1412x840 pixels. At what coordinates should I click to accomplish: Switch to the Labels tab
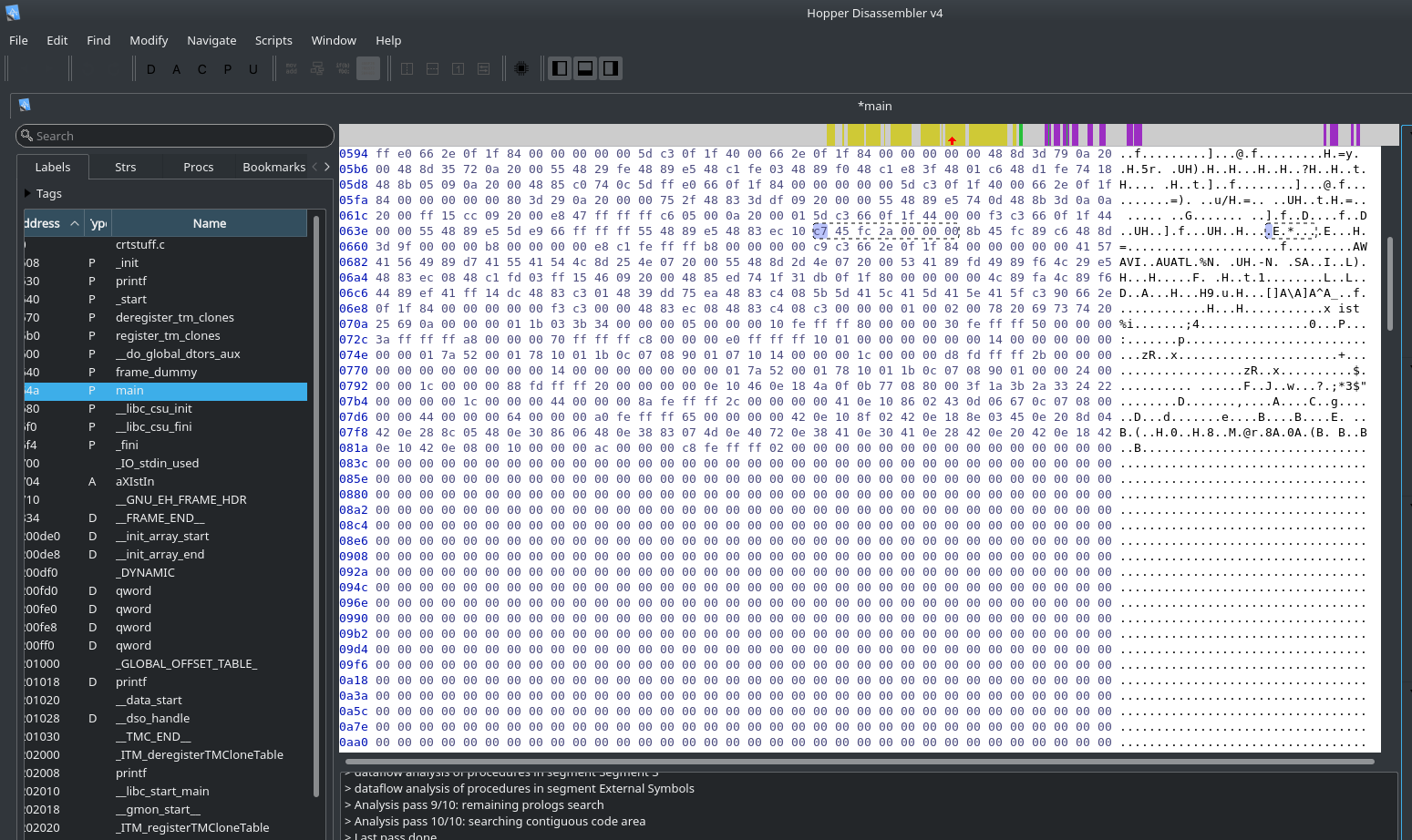(x=53, y=167)
